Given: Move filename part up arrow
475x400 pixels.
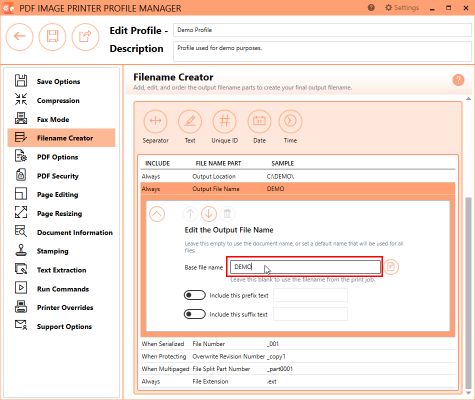Looking at the screenshot, I should [190, 214].
